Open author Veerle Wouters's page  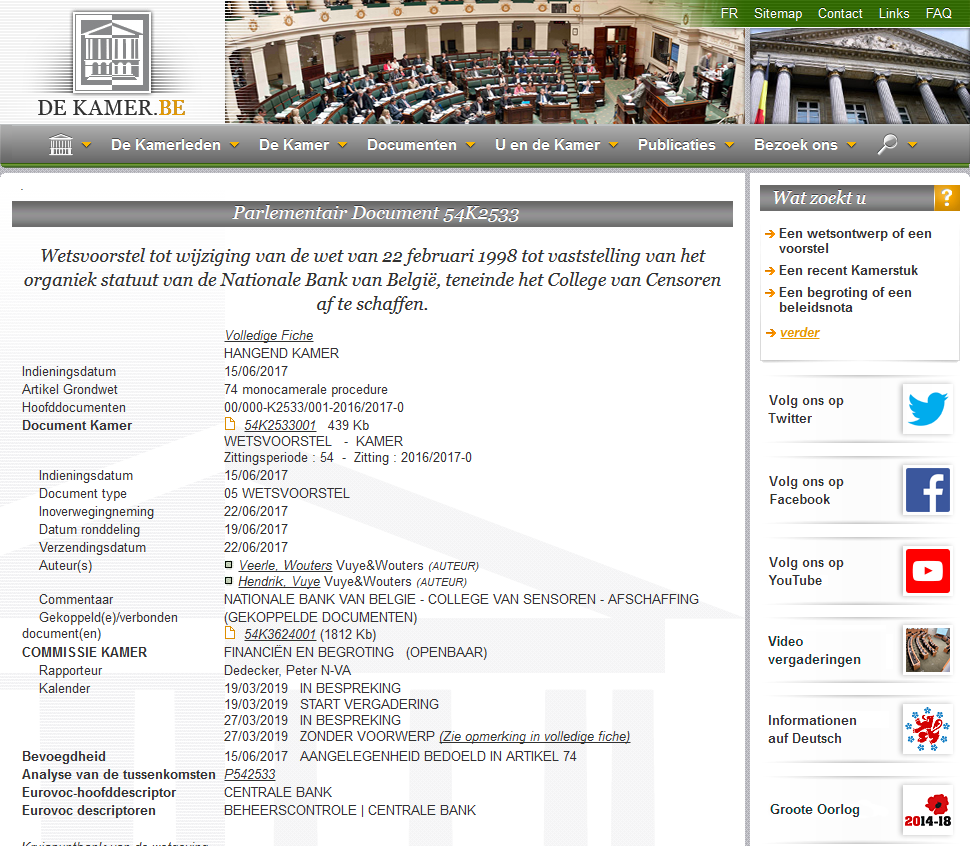coord(285,566)
